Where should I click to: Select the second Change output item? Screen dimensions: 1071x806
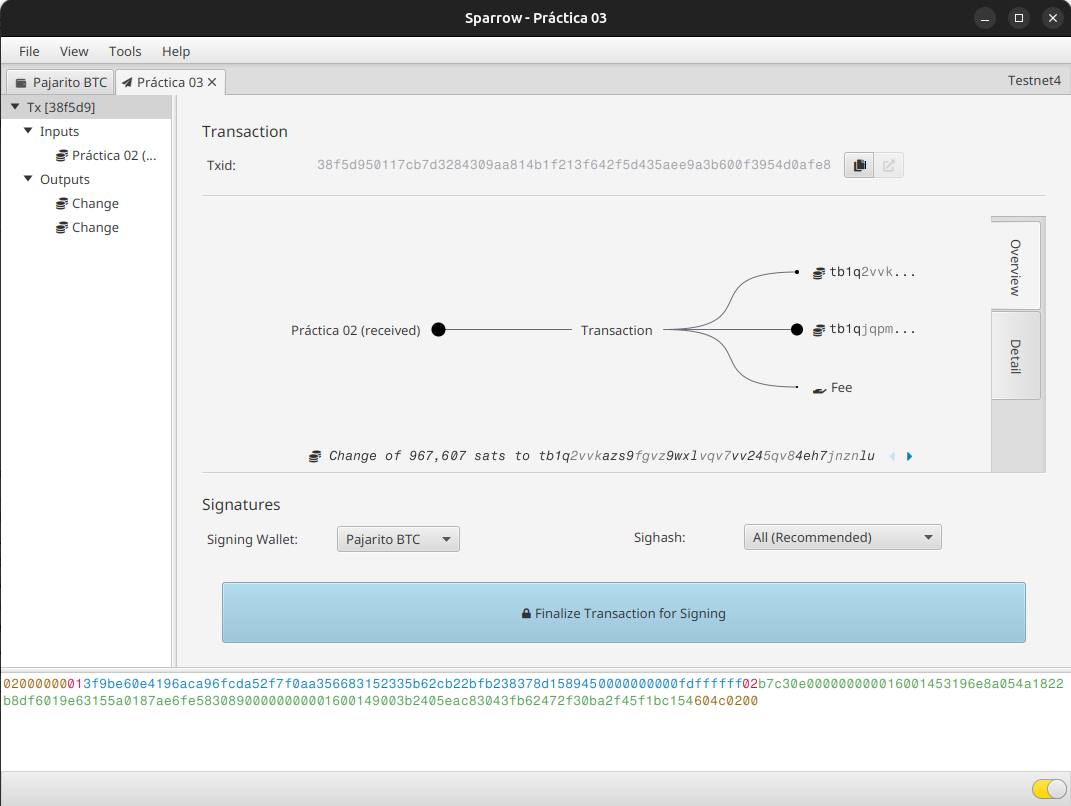click(87, 227)
